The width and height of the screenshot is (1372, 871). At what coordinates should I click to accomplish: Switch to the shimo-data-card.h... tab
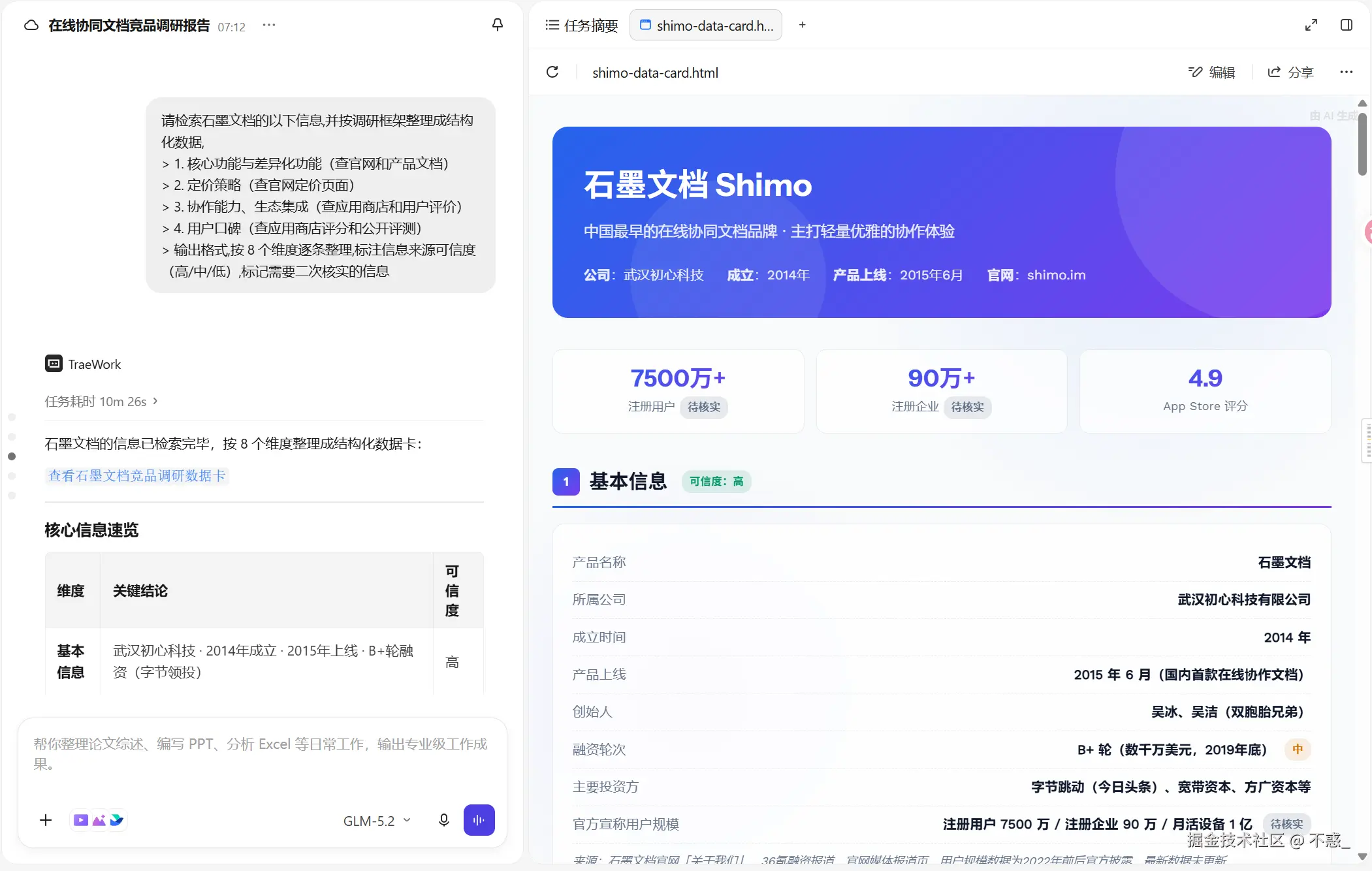click(706, 25)
